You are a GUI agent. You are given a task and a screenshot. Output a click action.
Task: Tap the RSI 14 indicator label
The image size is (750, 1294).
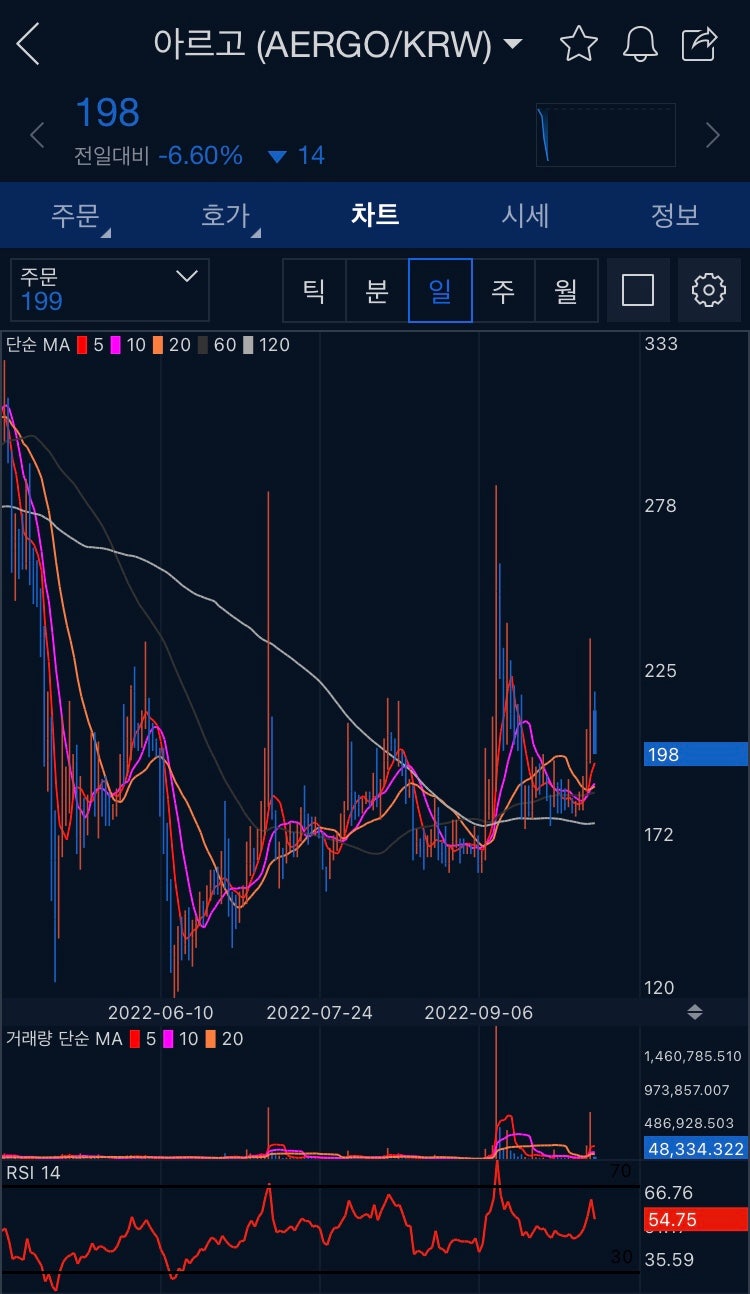pos(34,1172)
